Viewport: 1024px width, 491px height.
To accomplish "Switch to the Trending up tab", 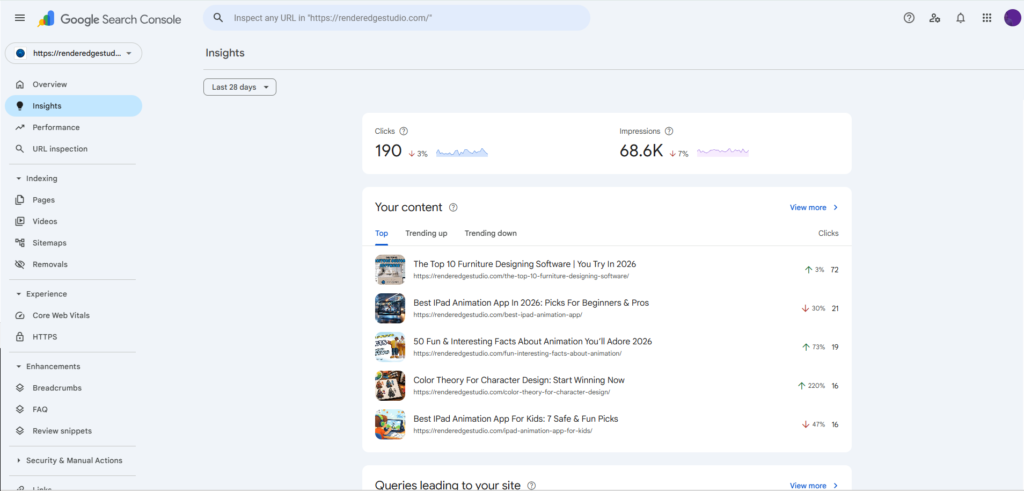I will click(426, 233).
